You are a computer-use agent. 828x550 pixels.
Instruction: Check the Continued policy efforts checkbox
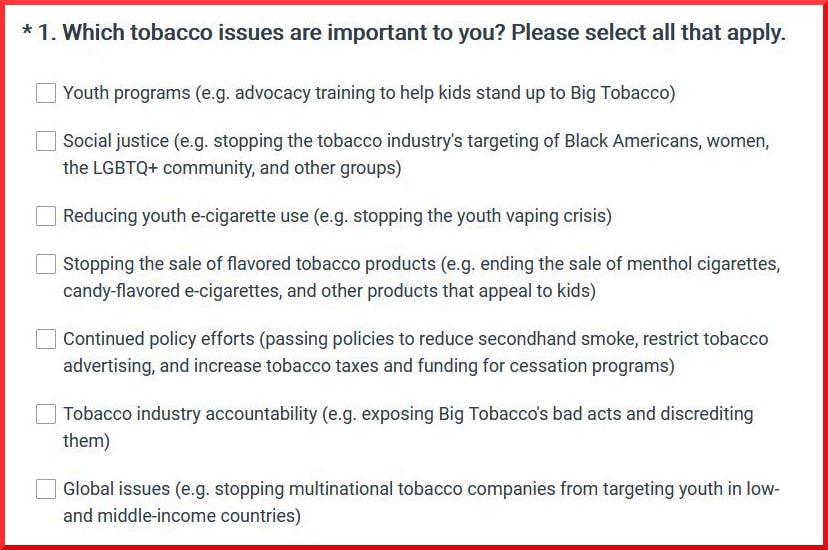click(46, 339)
